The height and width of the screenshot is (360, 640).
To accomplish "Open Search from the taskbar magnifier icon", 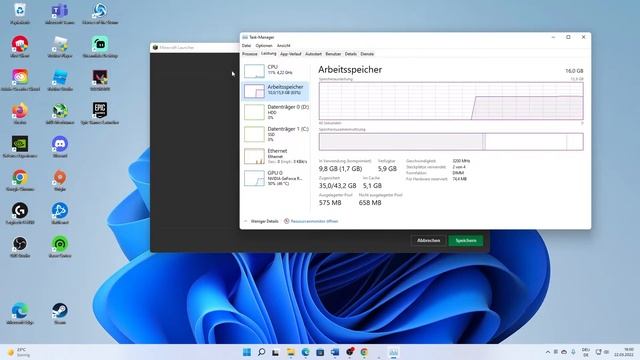I will (x=261, y=352).
